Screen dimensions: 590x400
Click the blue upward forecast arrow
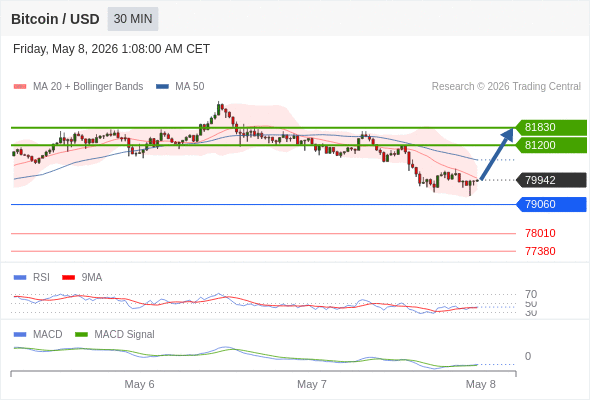(x=497, y=154)
